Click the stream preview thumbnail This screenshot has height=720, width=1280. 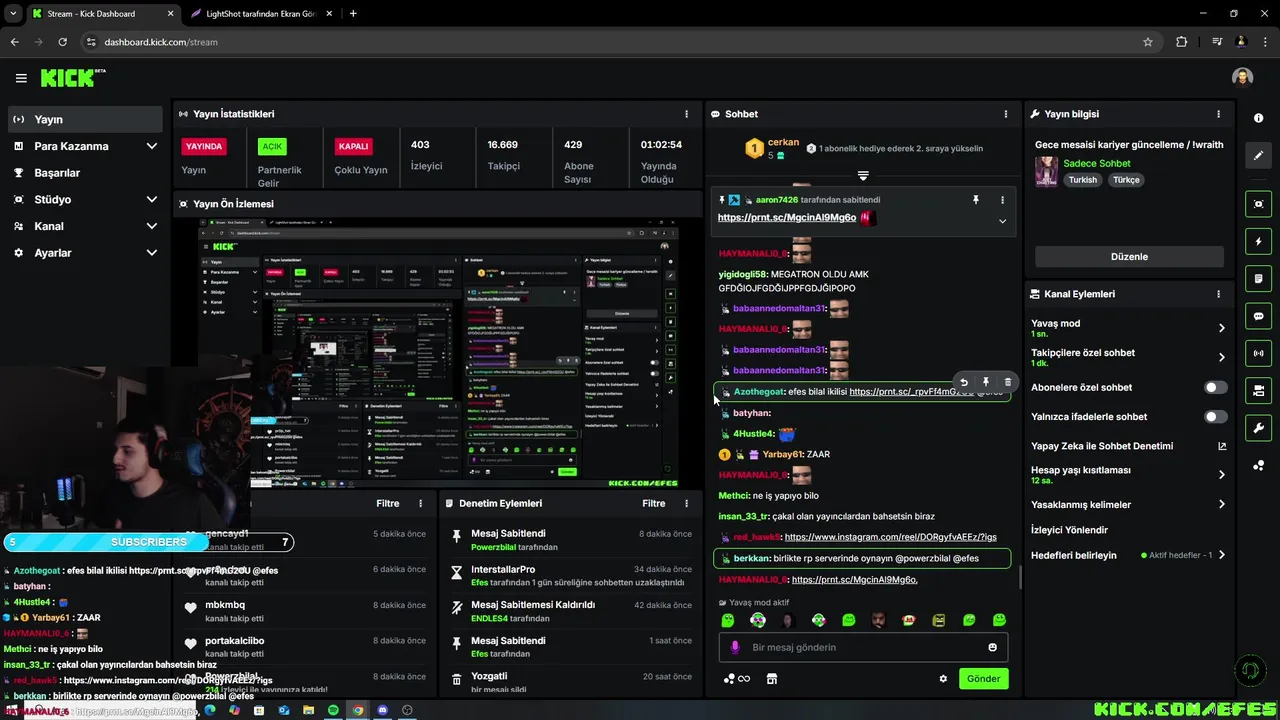click(x=438, y=353)
